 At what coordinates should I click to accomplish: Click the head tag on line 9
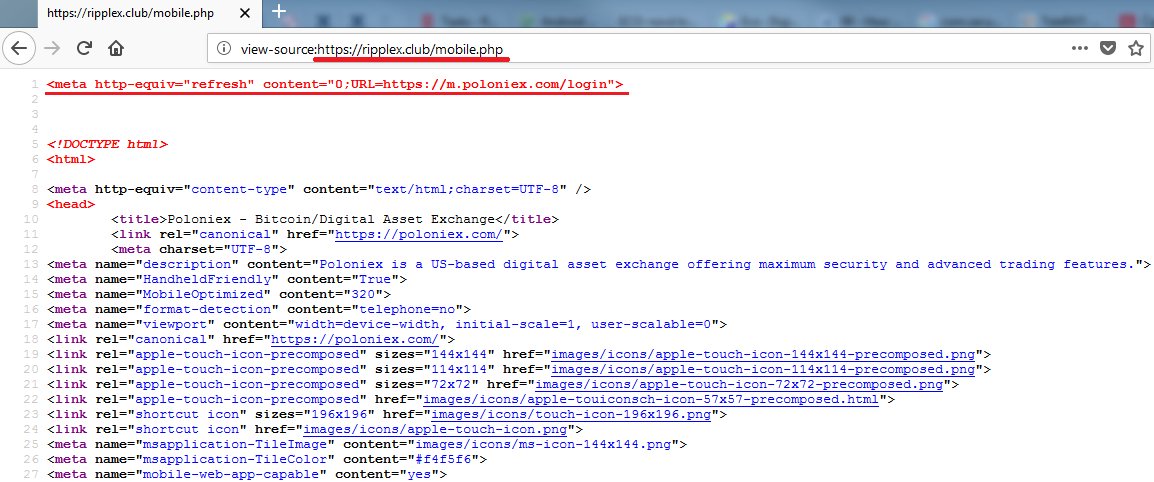tap(71, 204)
